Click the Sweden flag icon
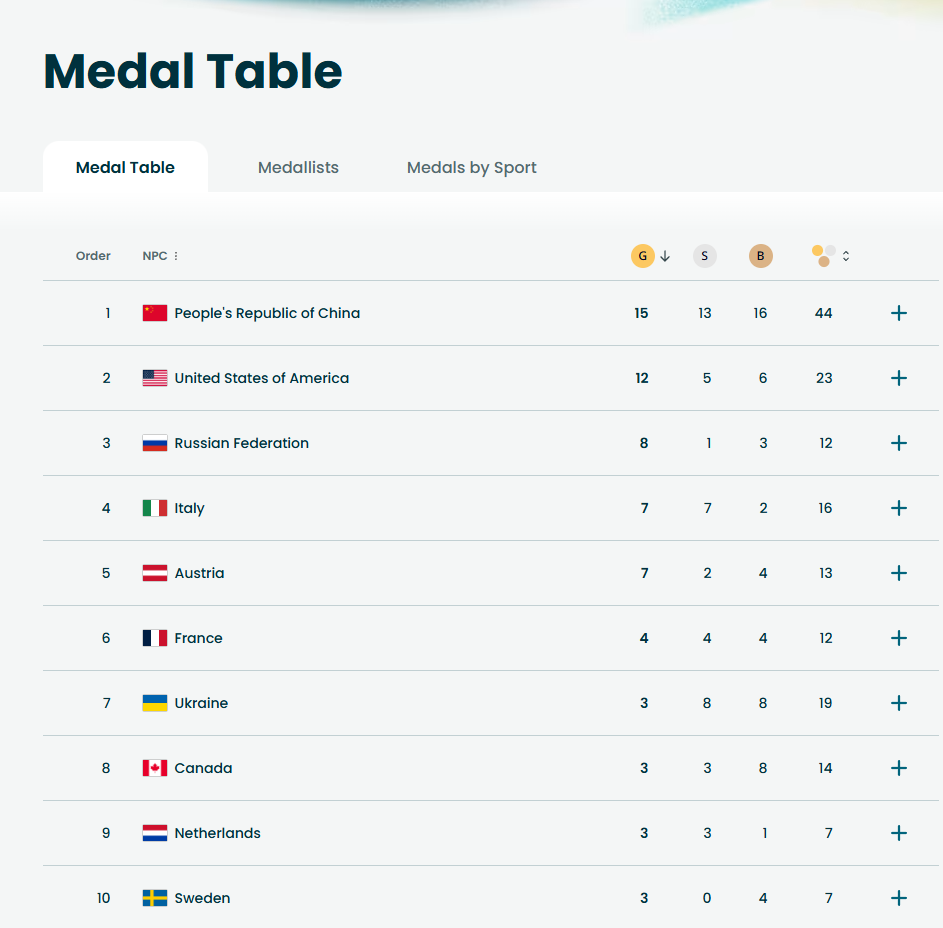Screen dimensions: 943x928 coord(153,897)
